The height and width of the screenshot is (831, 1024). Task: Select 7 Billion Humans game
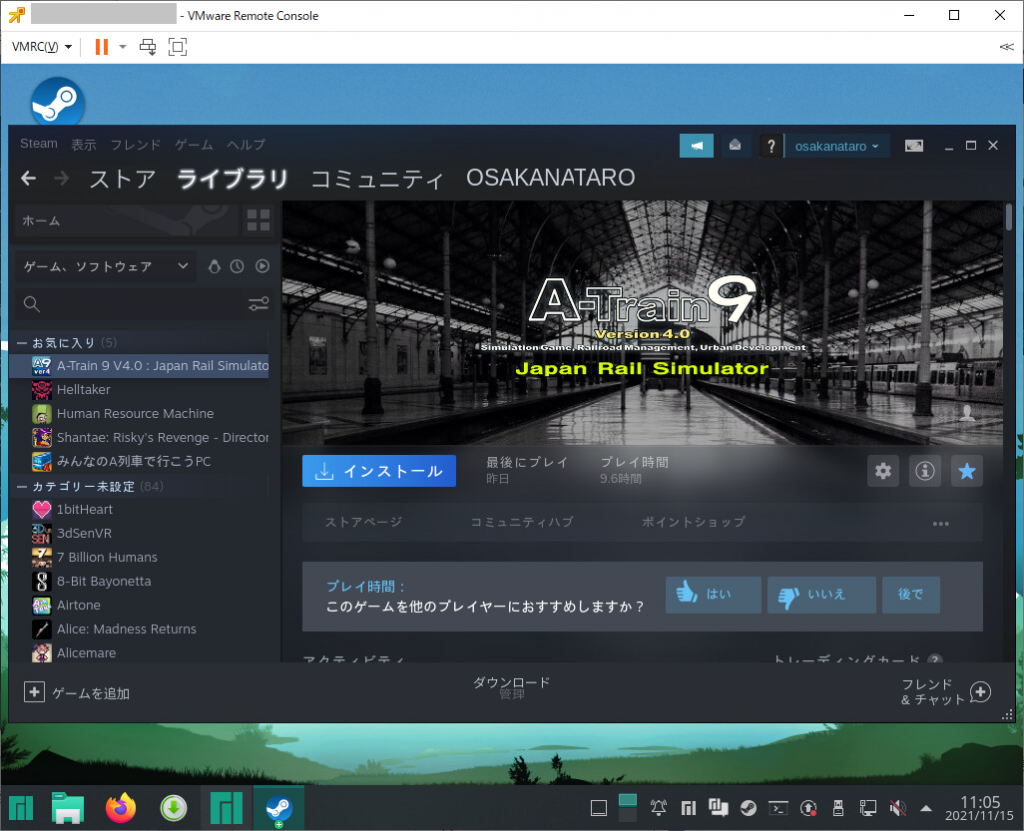tap(139, 557)
